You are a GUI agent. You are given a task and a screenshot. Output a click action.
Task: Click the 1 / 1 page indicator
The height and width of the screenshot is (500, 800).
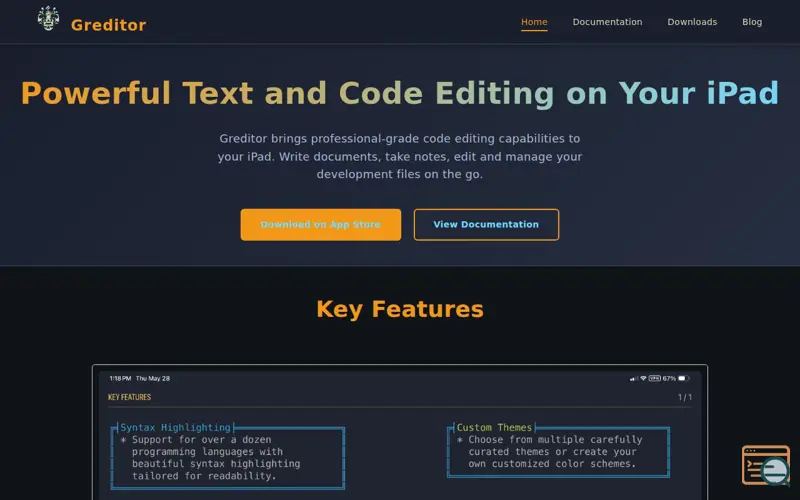pos(685,397)
